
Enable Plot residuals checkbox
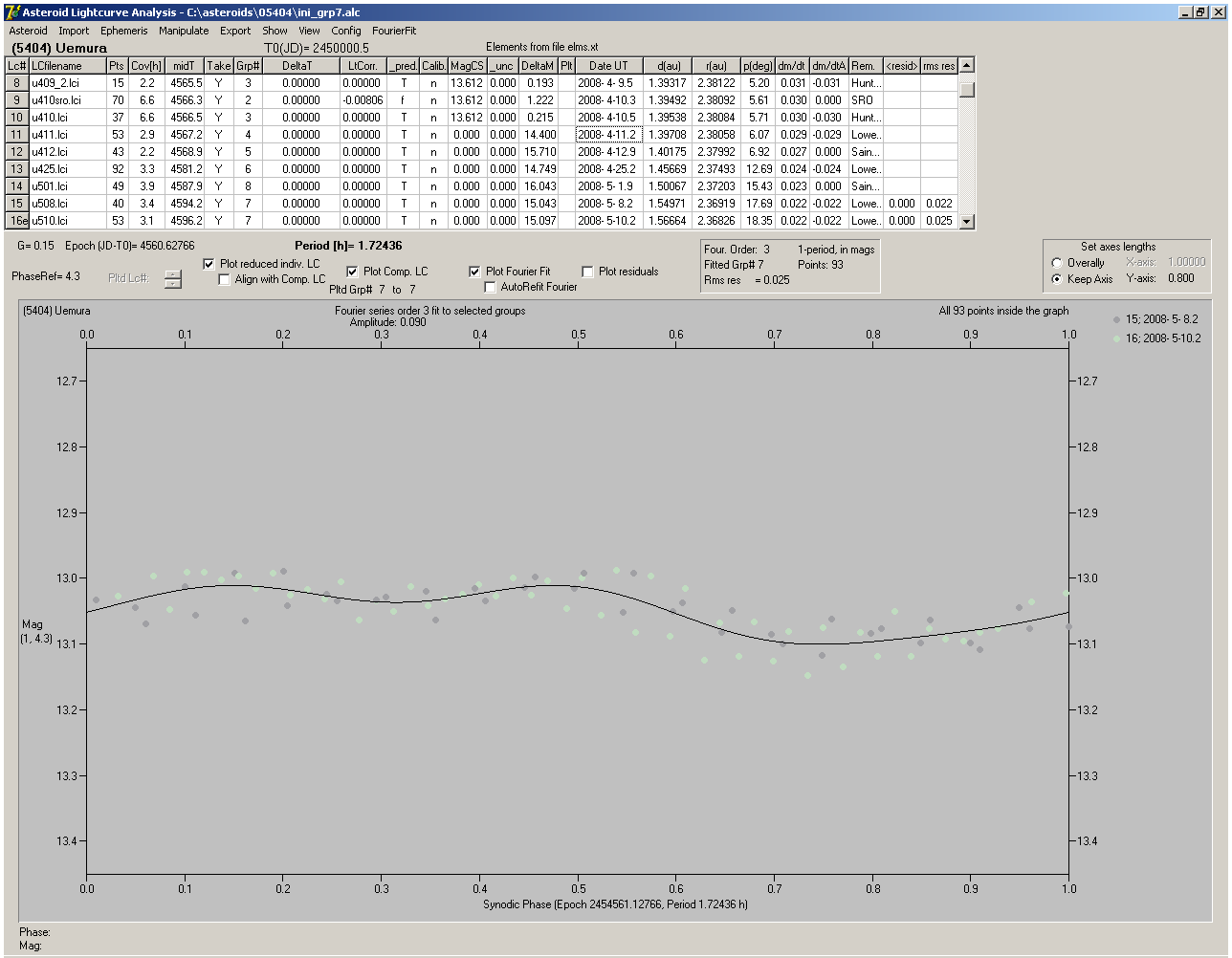pyautogui.click(x=587, y=272)
